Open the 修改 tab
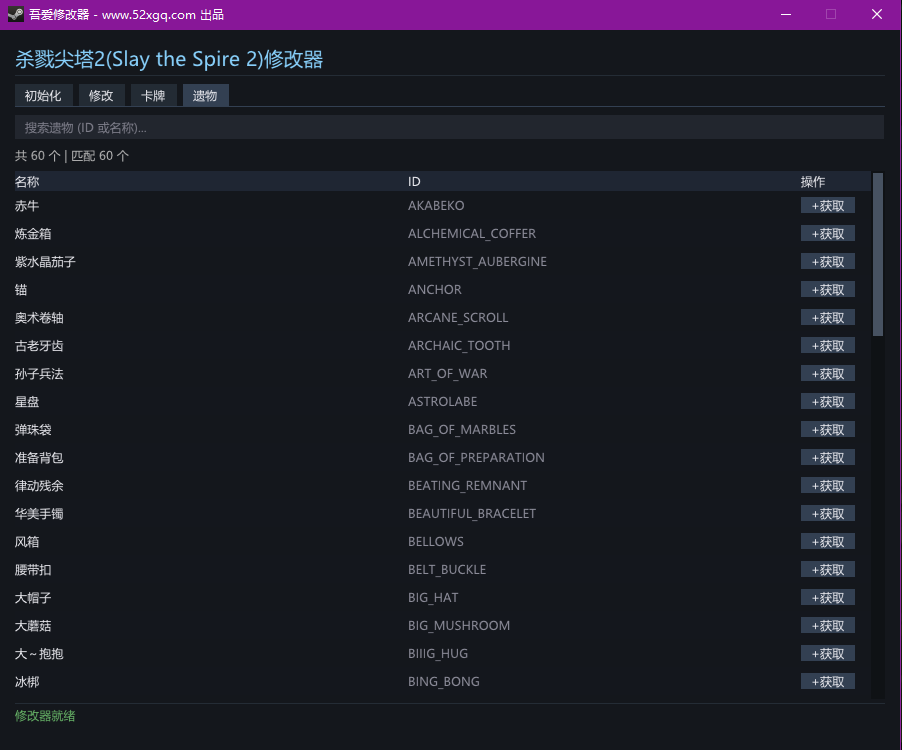 tap(101, 95)
